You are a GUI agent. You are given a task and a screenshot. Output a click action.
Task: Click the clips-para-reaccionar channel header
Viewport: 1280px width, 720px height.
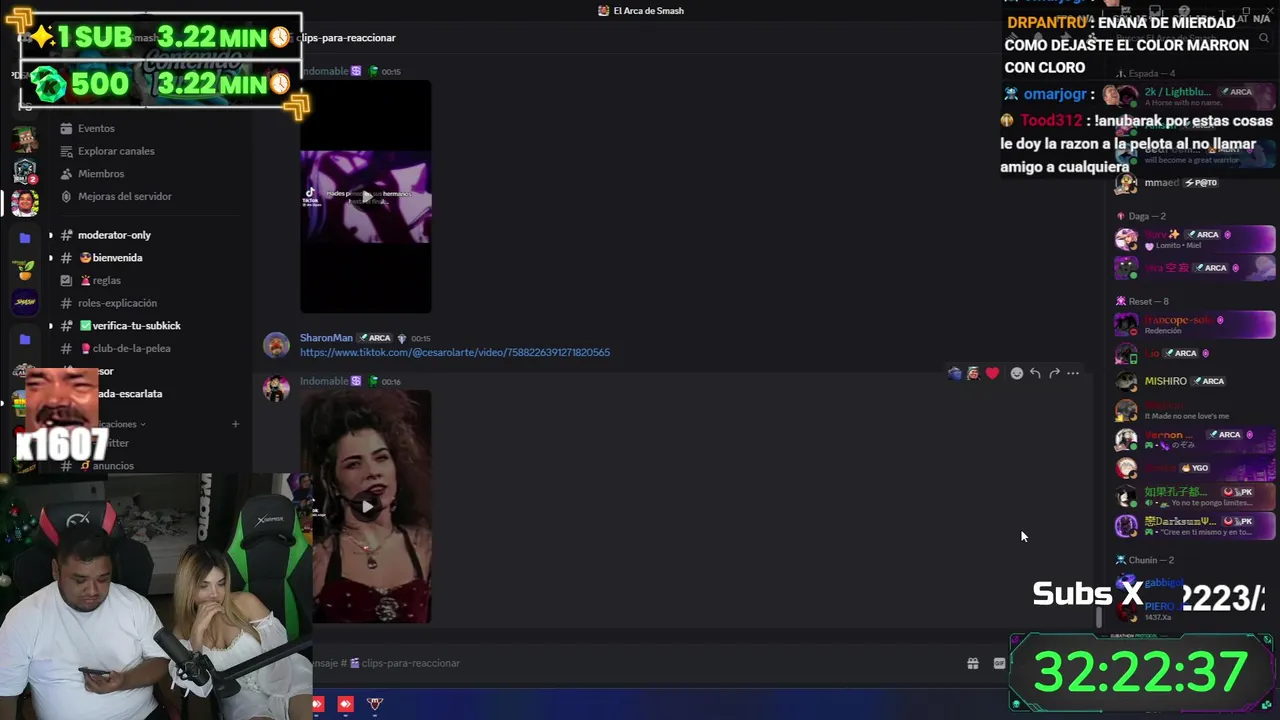346,38
